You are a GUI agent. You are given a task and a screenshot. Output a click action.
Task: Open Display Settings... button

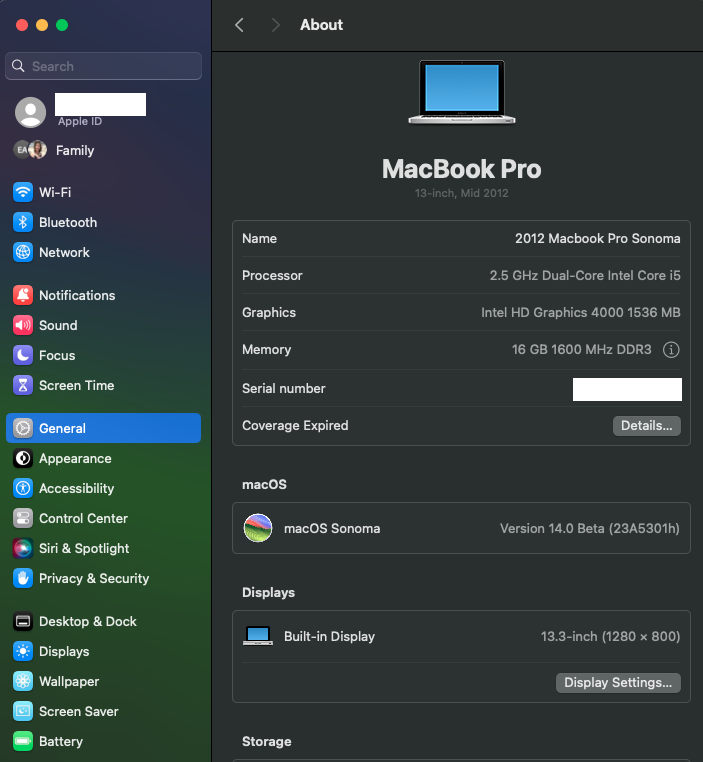618,683
